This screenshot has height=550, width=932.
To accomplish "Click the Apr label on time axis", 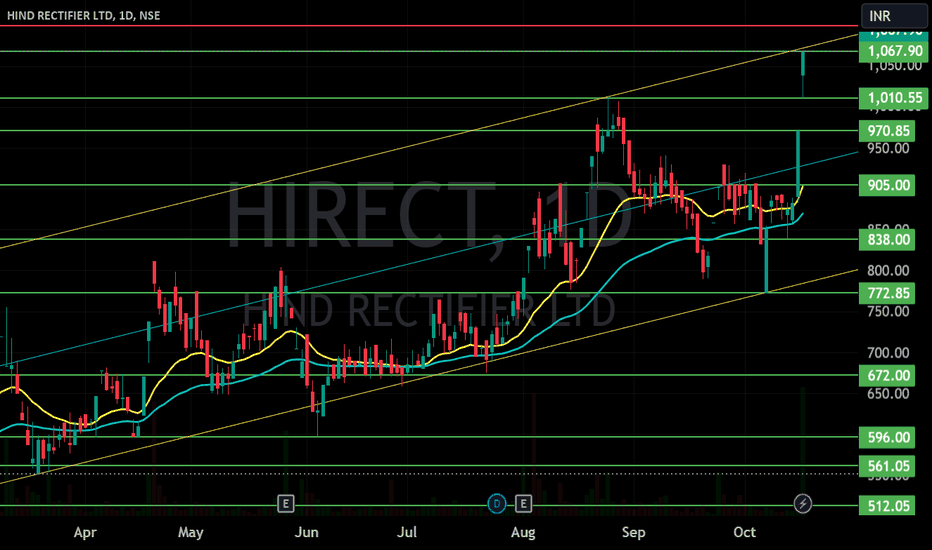I will tap(85, 533).
